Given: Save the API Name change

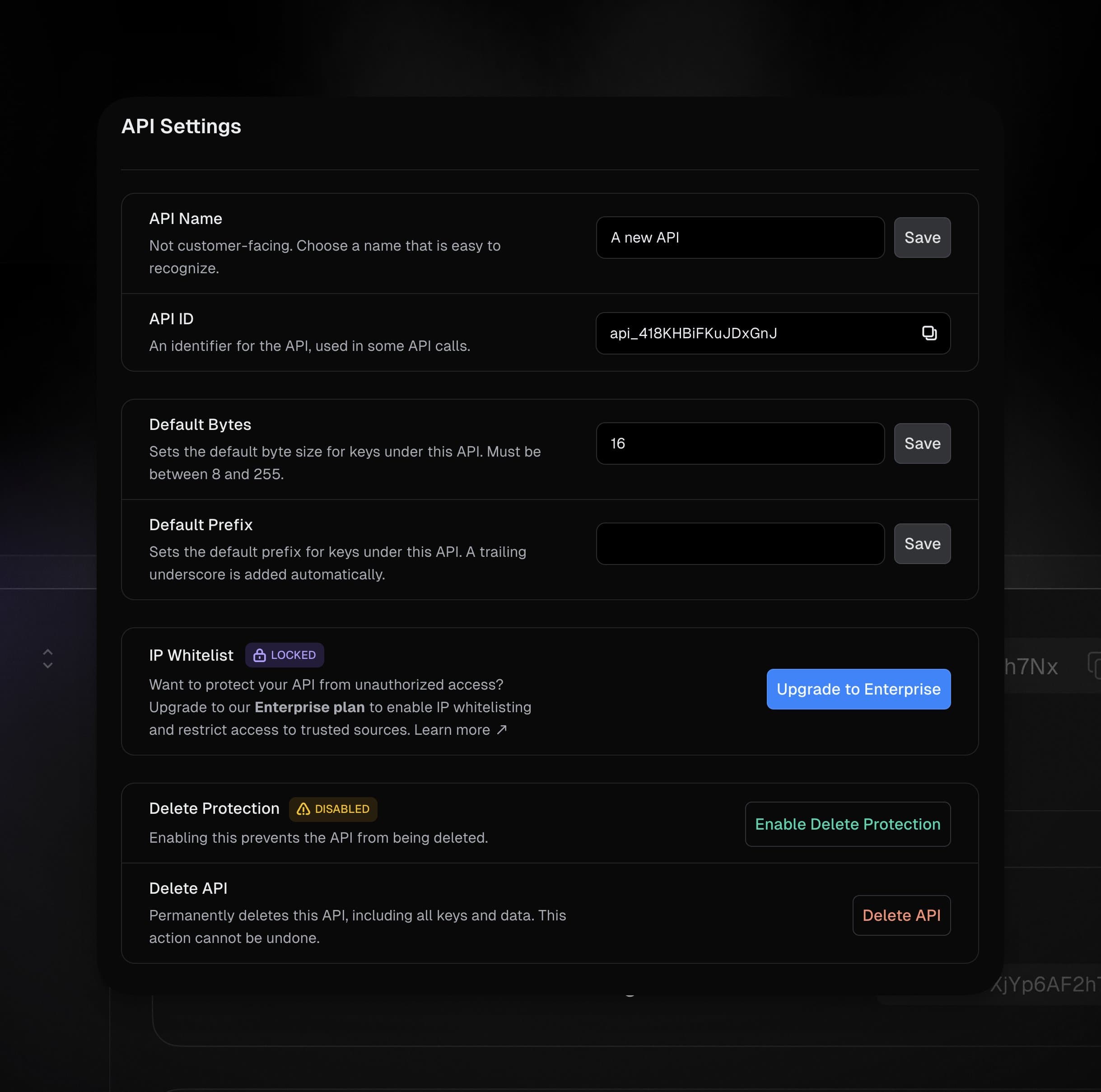Looking at the screenshot, I should click(x=921, y=237).
